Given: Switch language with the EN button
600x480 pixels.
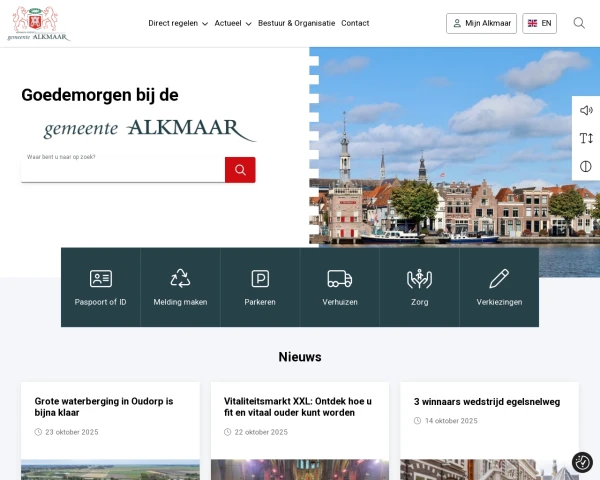Looking at the screenshot, I should [539, 23].
